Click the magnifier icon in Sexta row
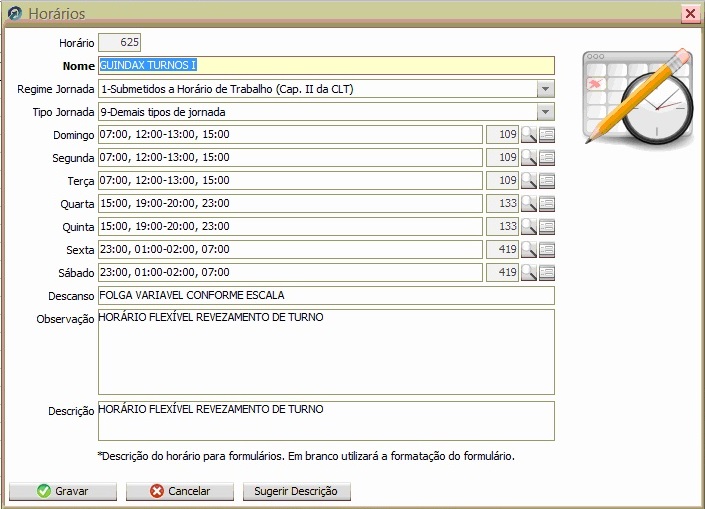This screenshot has height=509, width=705. click(529, 249)
